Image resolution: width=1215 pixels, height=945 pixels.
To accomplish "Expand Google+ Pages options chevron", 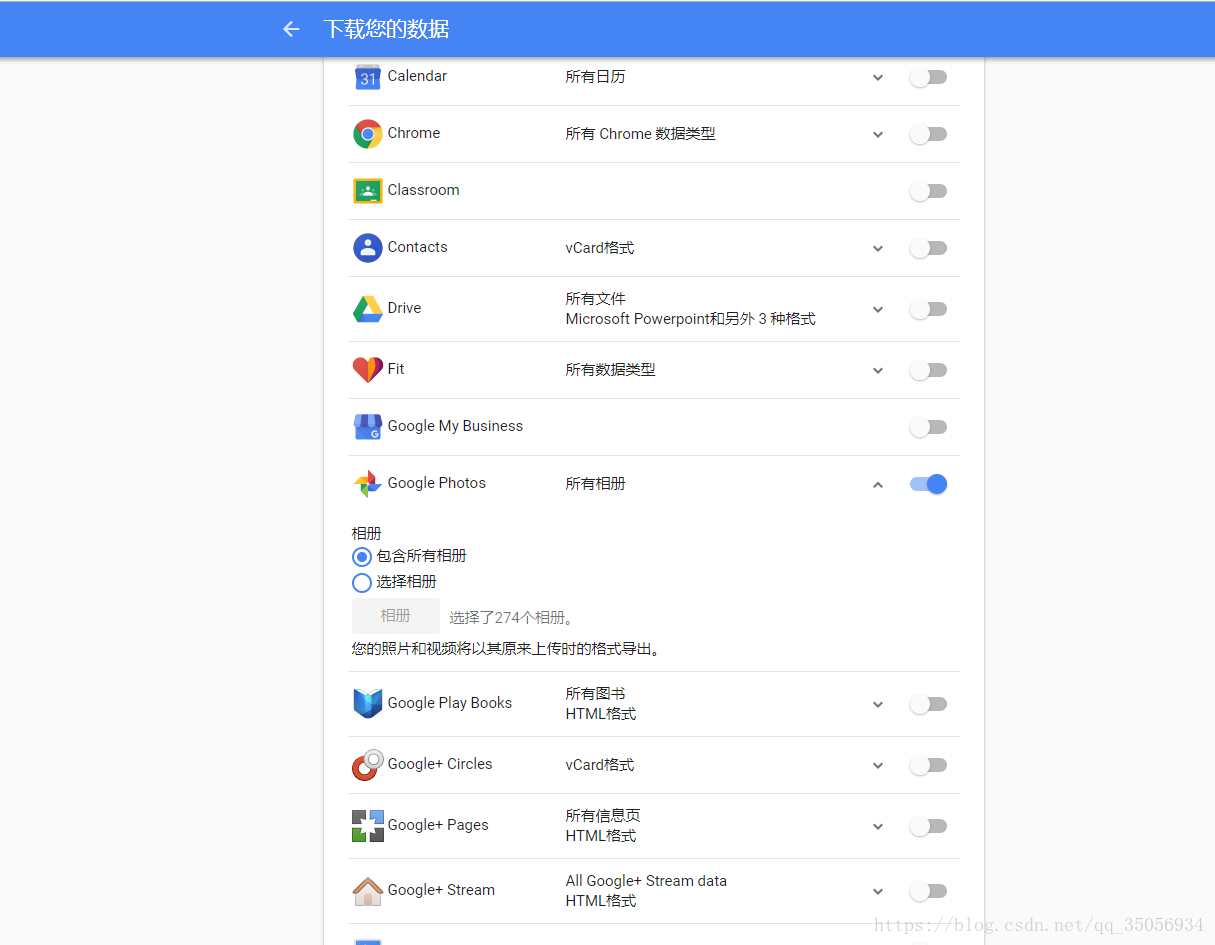I will pos(878,826).
